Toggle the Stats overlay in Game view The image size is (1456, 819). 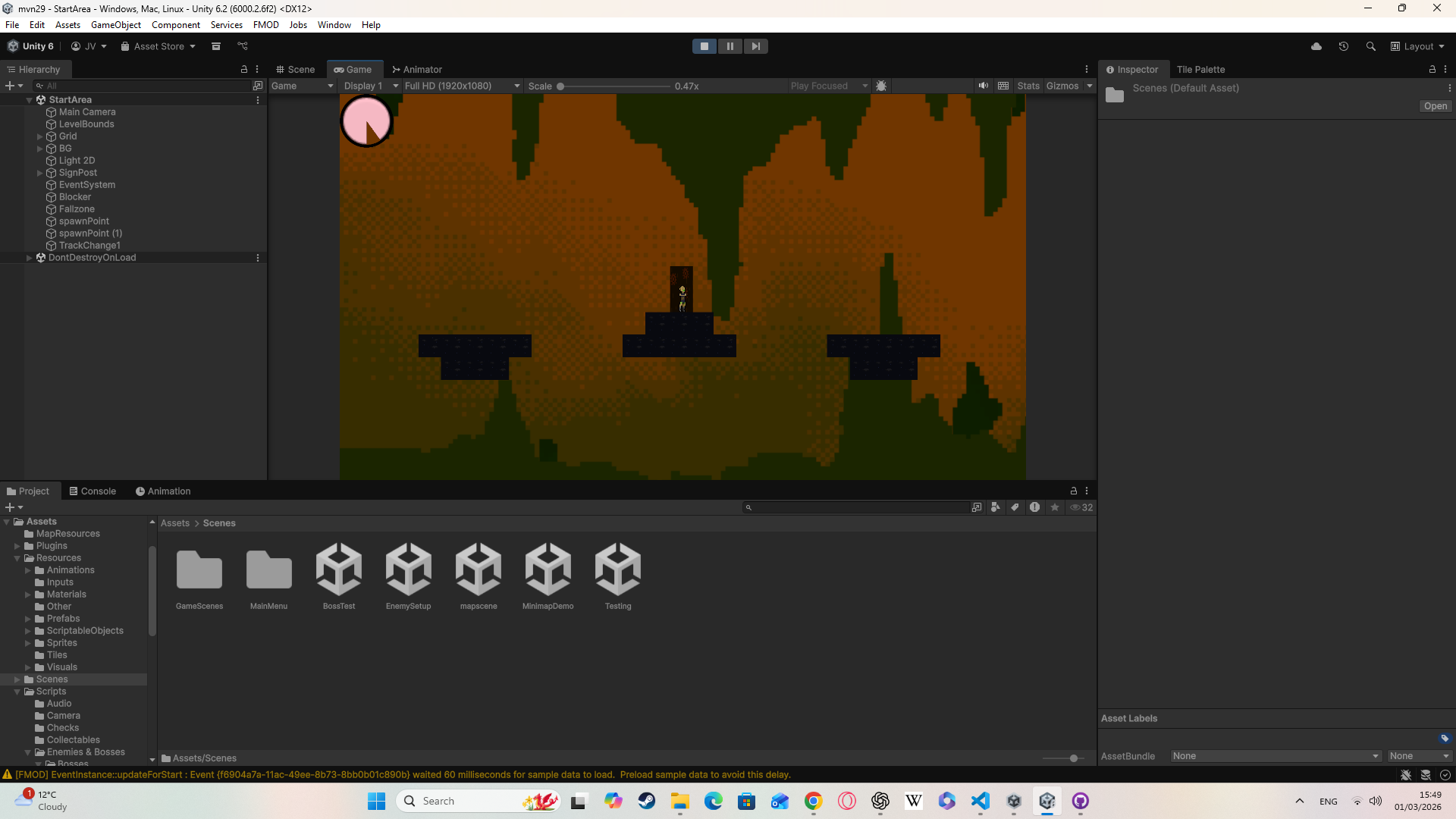pos(1028,86)
